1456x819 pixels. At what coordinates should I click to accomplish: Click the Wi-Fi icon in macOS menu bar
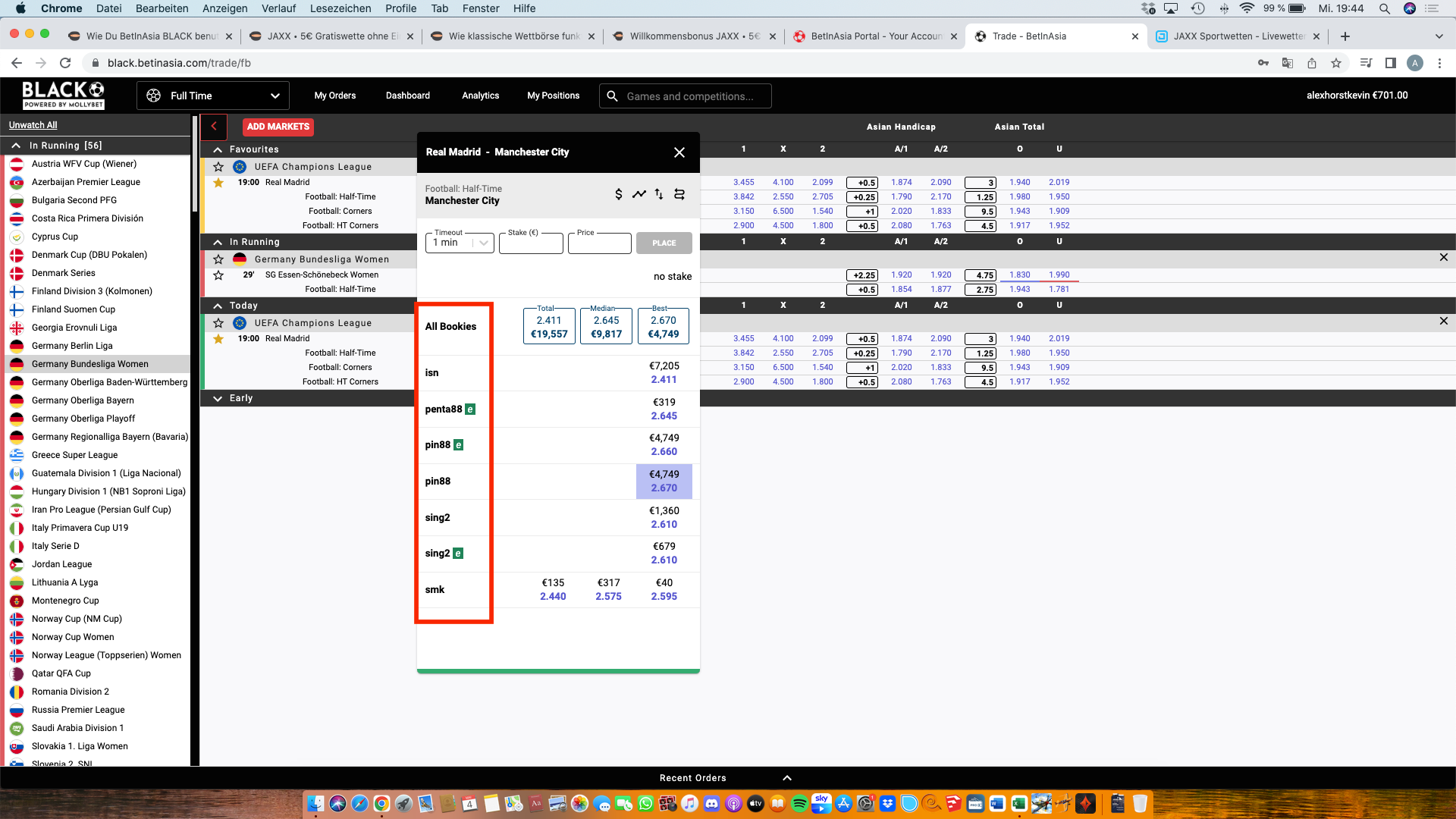point(1247,8)
